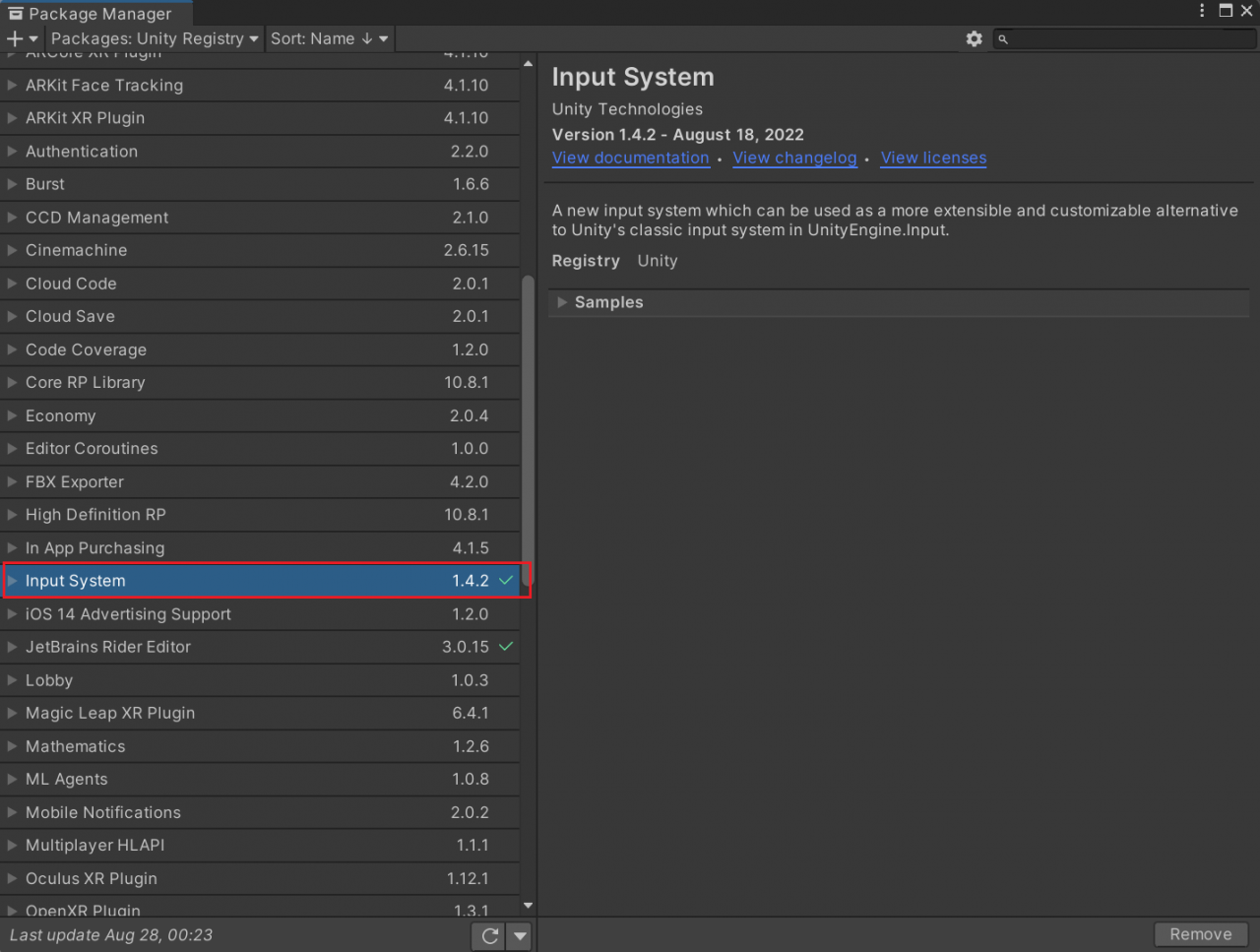Select the High Definition RP package
Image resolution: width=1260 pixels, height=952 pixels.
pyautogui.click(x=260, y=514)
